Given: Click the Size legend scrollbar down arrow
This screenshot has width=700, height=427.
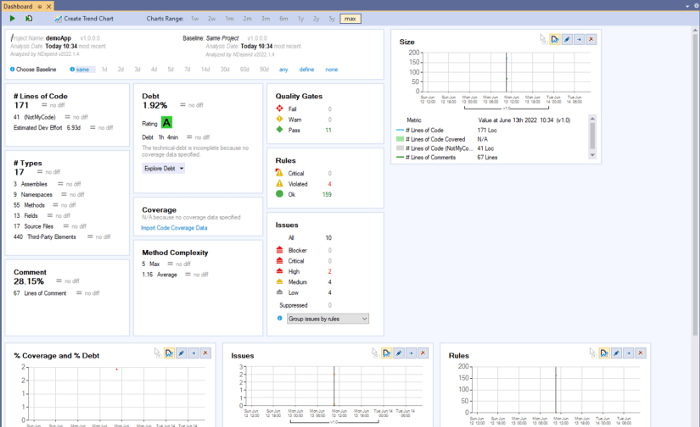Looking at the screenshot, I should (591, 153).
